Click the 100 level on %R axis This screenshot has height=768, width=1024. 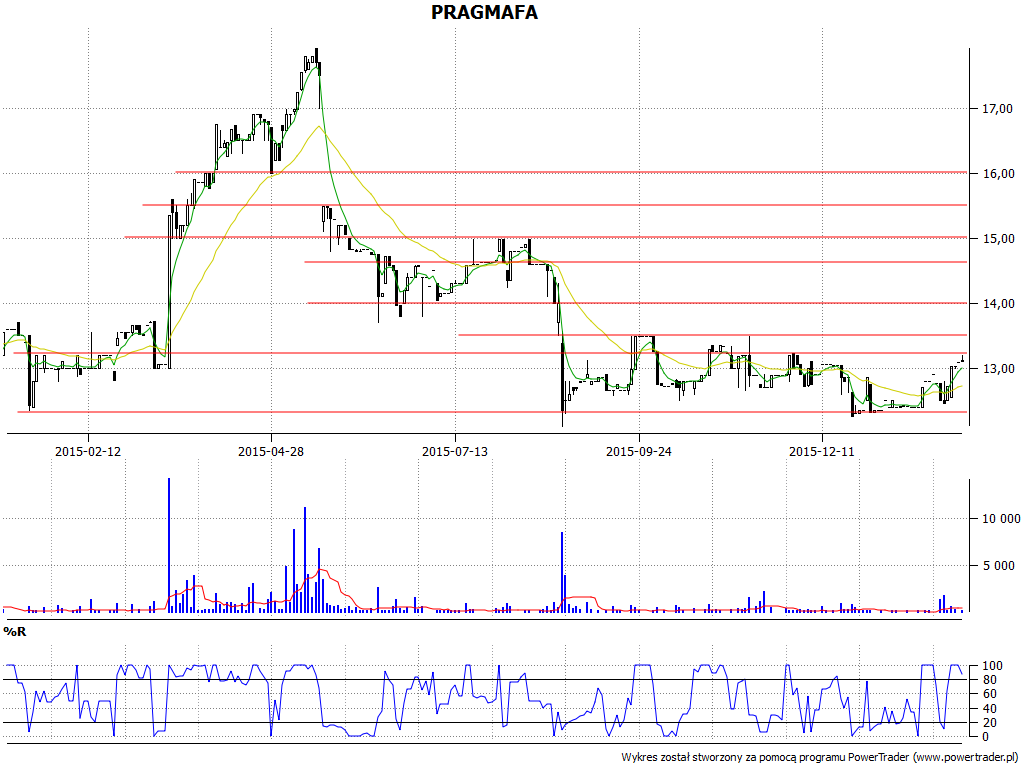tap(992, 666)
